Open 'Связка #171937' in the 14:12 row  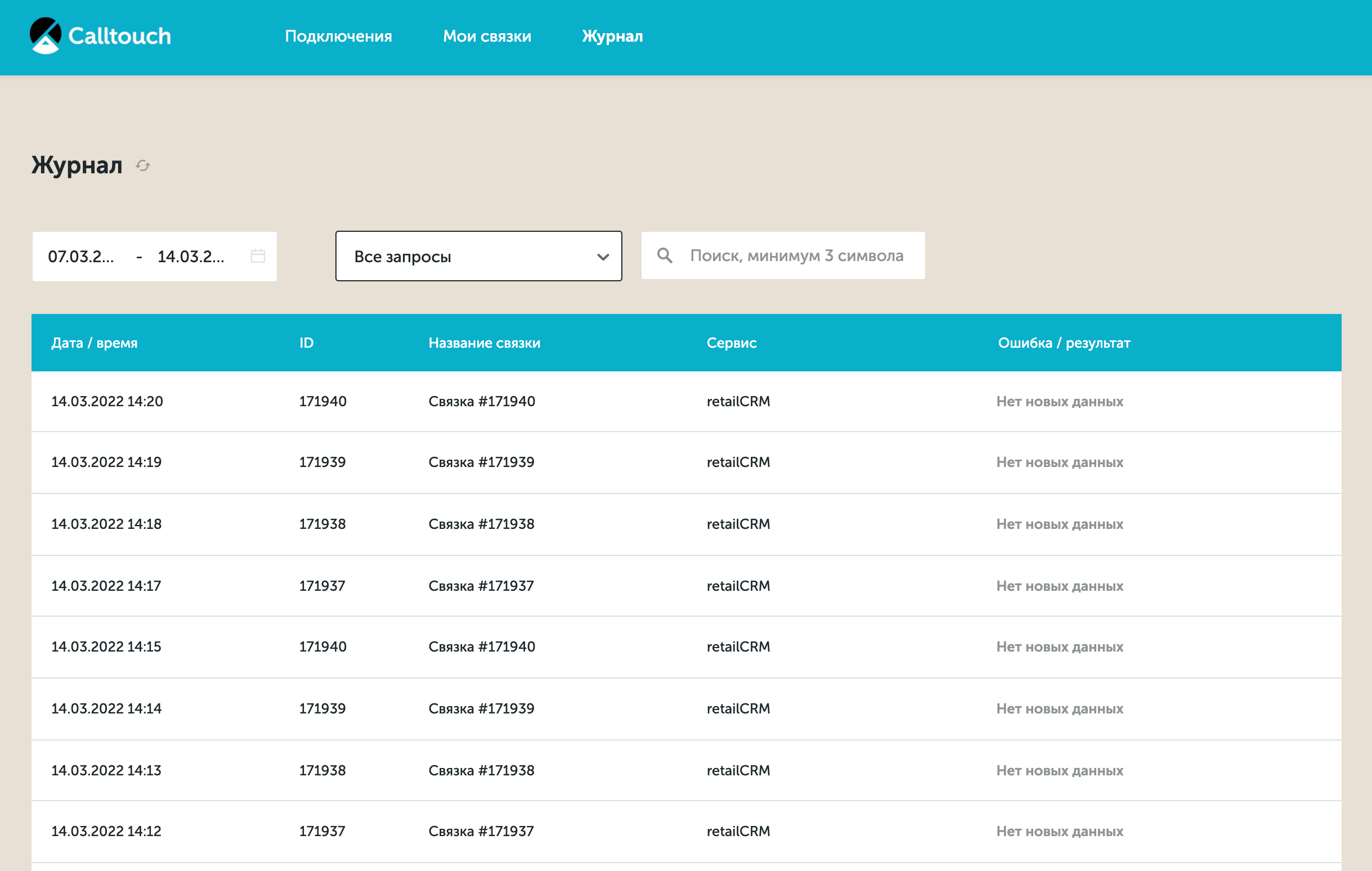(482, 832)
